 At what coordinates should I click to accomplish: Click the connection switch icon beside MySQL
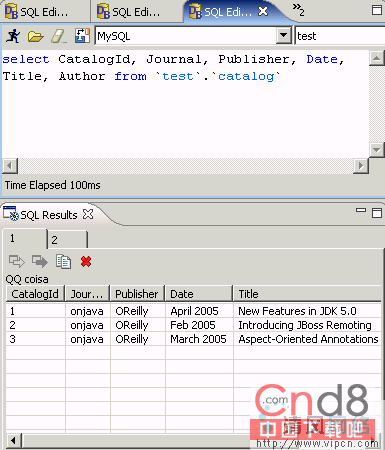pyautogui.click(x=82, y=36)
